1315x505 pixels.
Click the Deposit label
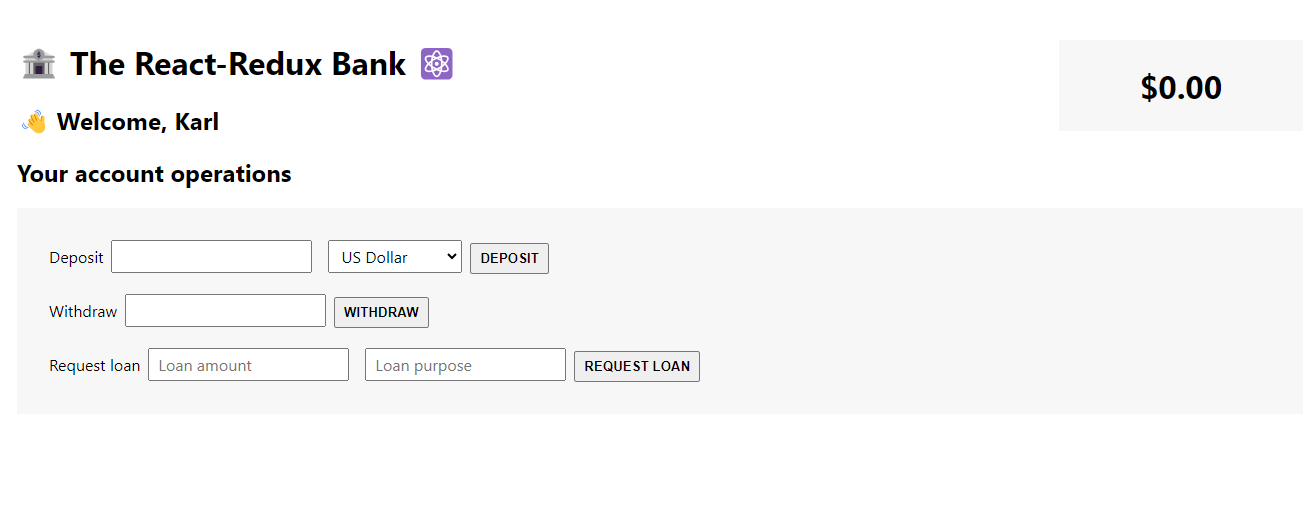[x=76, y=257]
